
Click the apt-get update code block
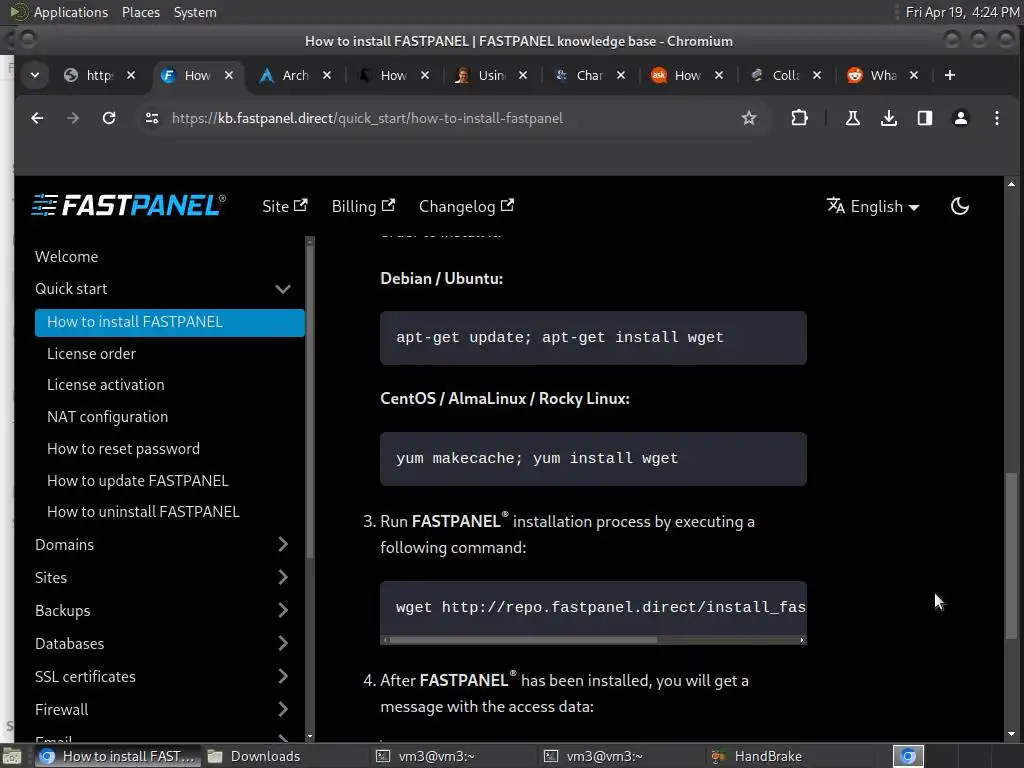pyautogui.click(x=593, y=338)
